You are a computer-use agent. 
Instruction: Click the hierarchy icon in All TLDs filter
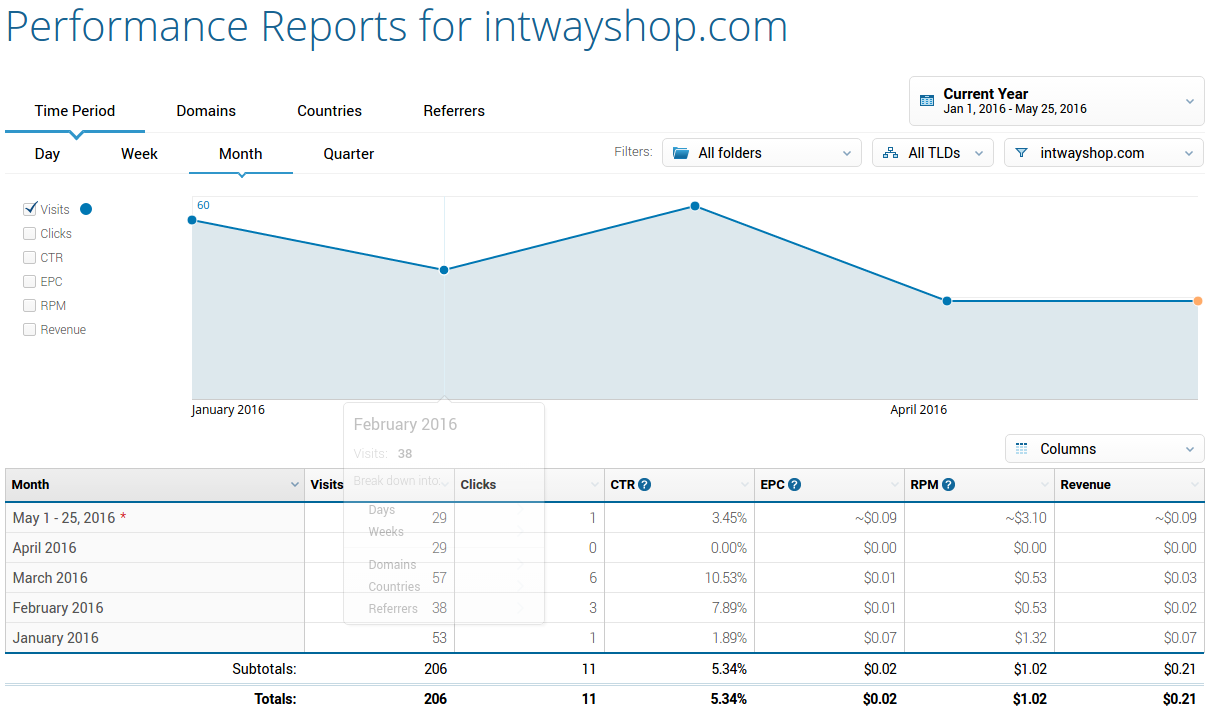pyautogui.click(x=890, y=153)
